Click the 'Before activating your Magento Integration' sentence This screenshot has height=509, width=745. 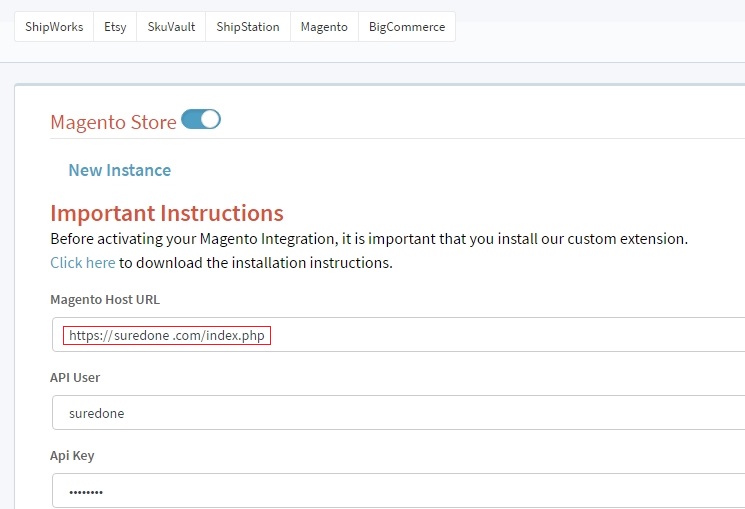coord(369,239)
